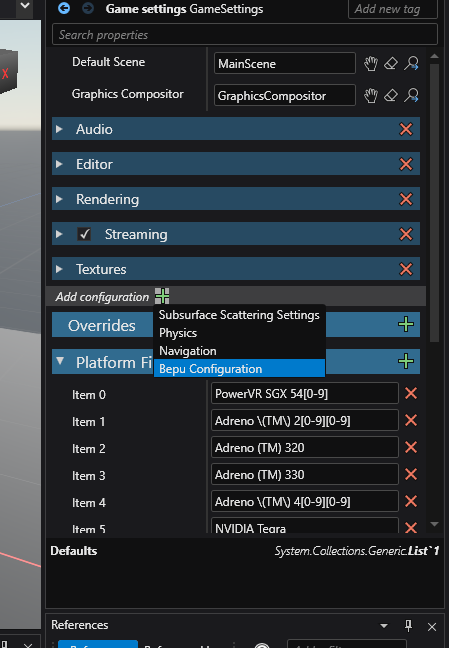Remove the Editor configuration

pyautogui.click(x=406, y=164)
